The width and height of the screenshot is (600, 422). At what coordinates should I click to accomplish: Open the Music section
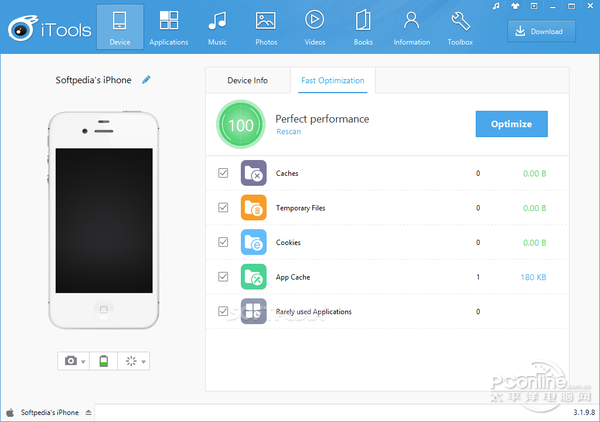click(x=217, y=29)
